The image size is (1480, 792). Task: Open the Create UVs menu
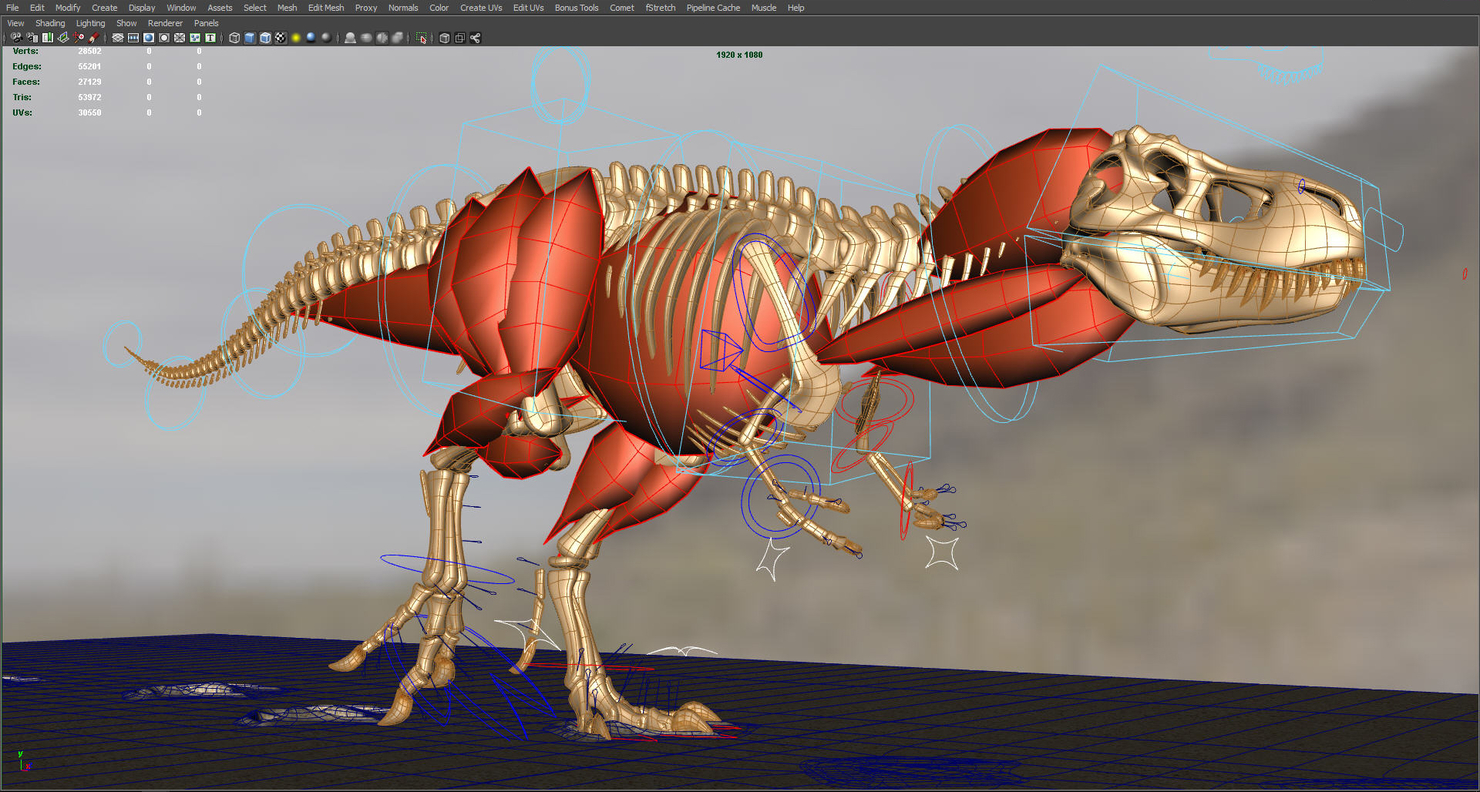pos(481,8)
